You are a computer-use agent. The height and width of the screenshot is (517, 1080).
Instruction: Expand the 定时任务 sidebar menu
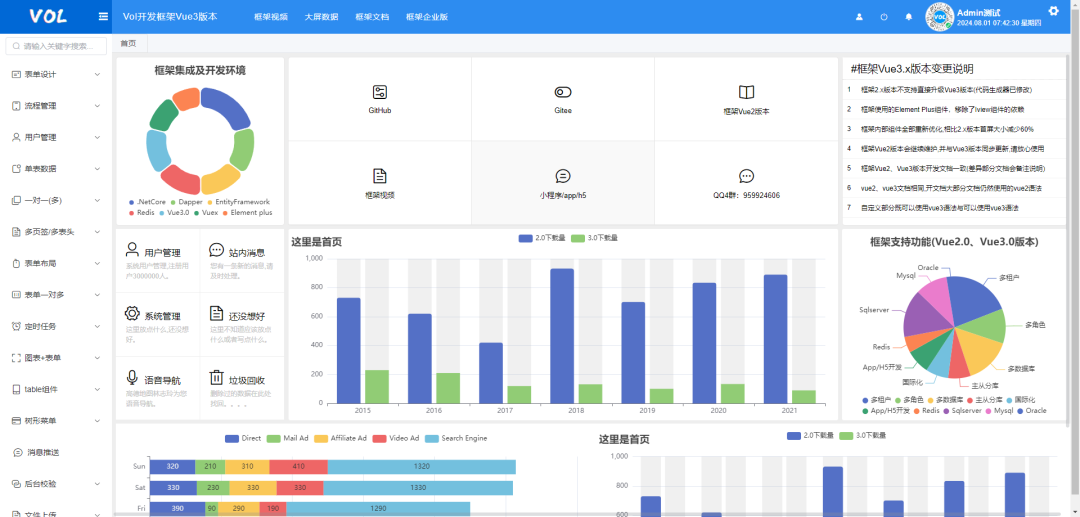(56, 326)
